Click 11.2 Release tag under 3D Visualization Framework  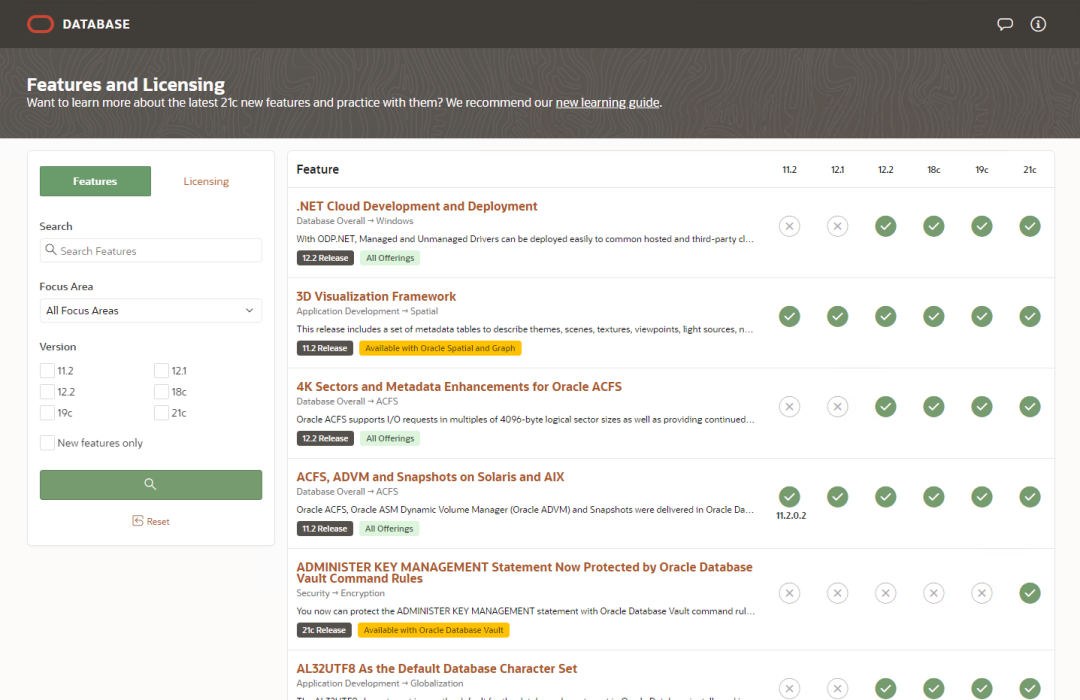coord(324,348)
